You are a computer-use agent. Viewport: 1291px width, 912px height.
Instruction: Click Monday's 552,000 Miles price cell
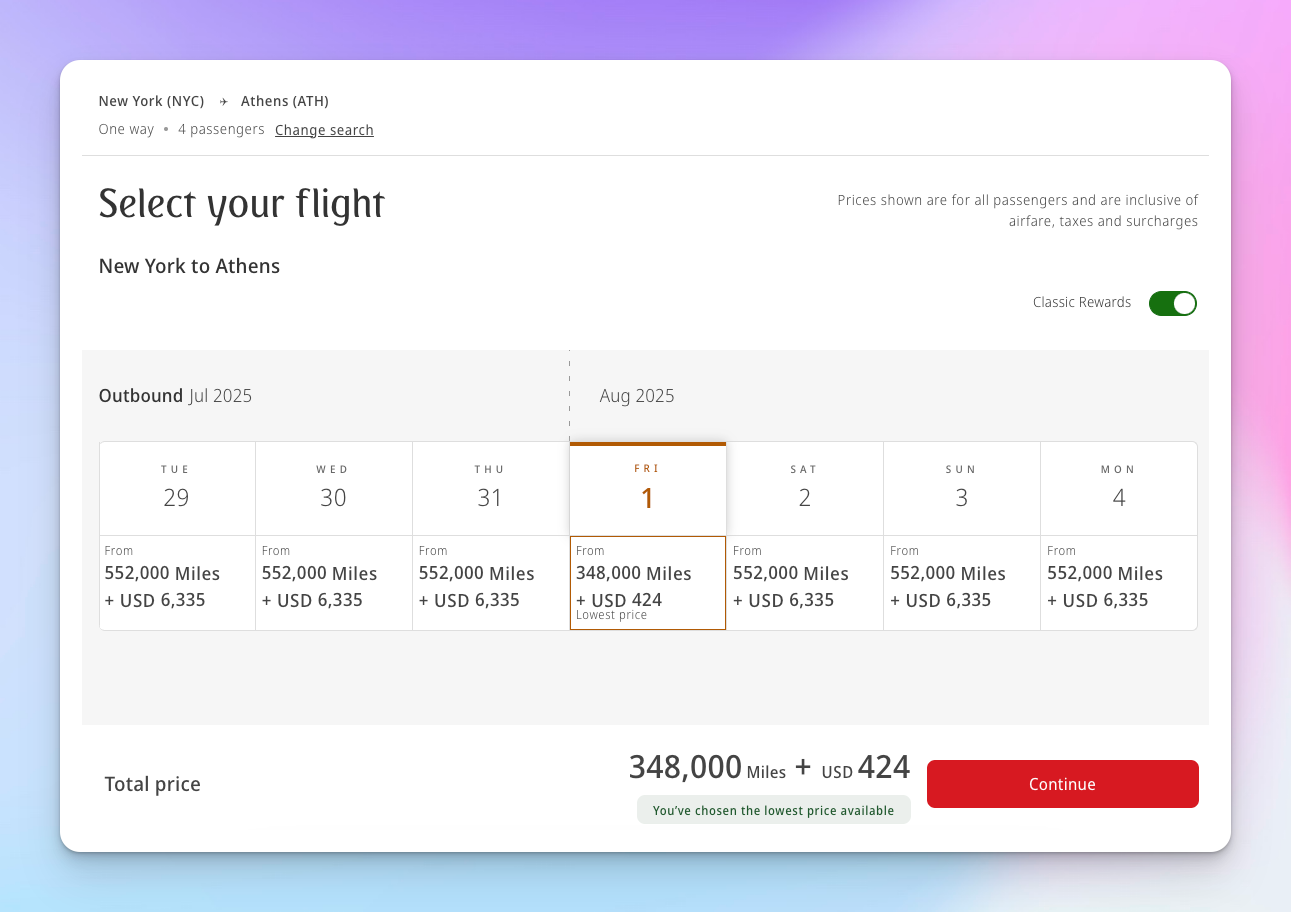(1119, 583)
